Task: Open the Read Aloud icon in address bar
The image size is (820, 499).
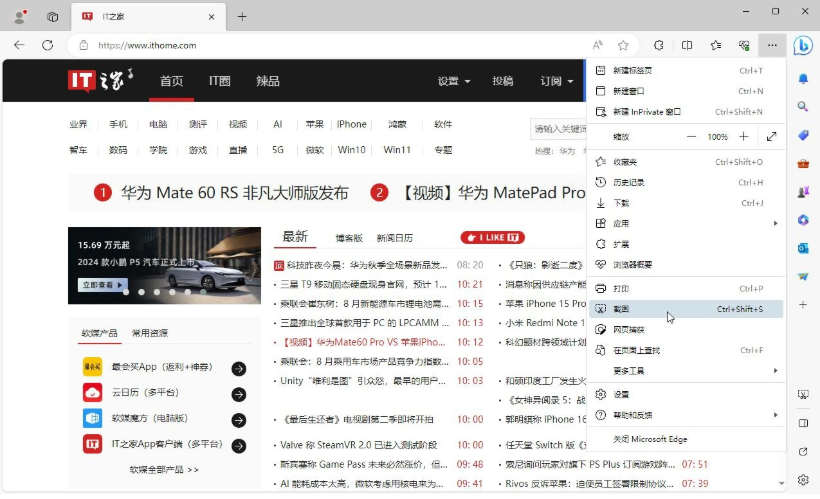Action: click(x=598, y=45)
